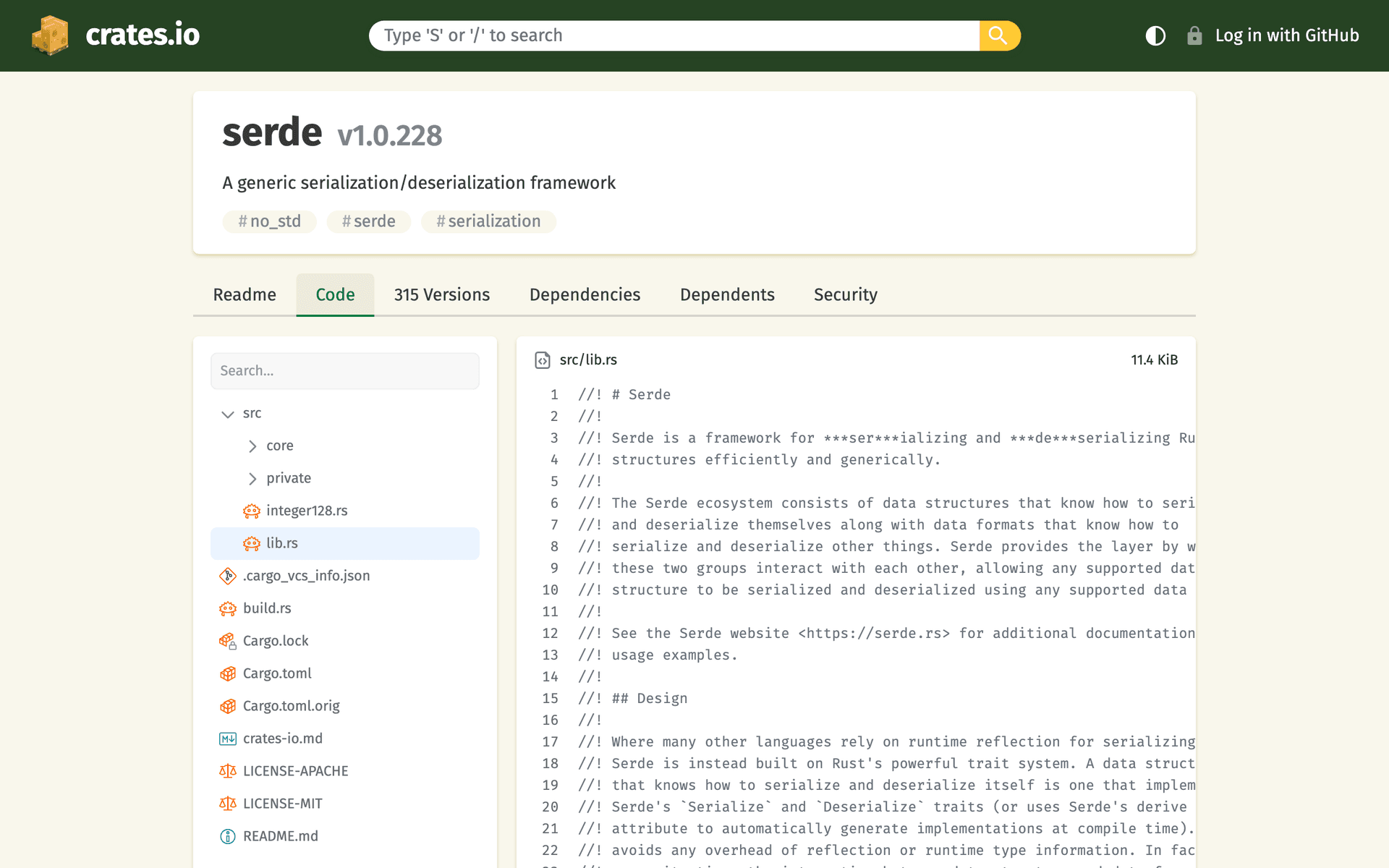Open the #no_std keyword tag
Viewport: 1389px width, 868px height.
point(269,221)
